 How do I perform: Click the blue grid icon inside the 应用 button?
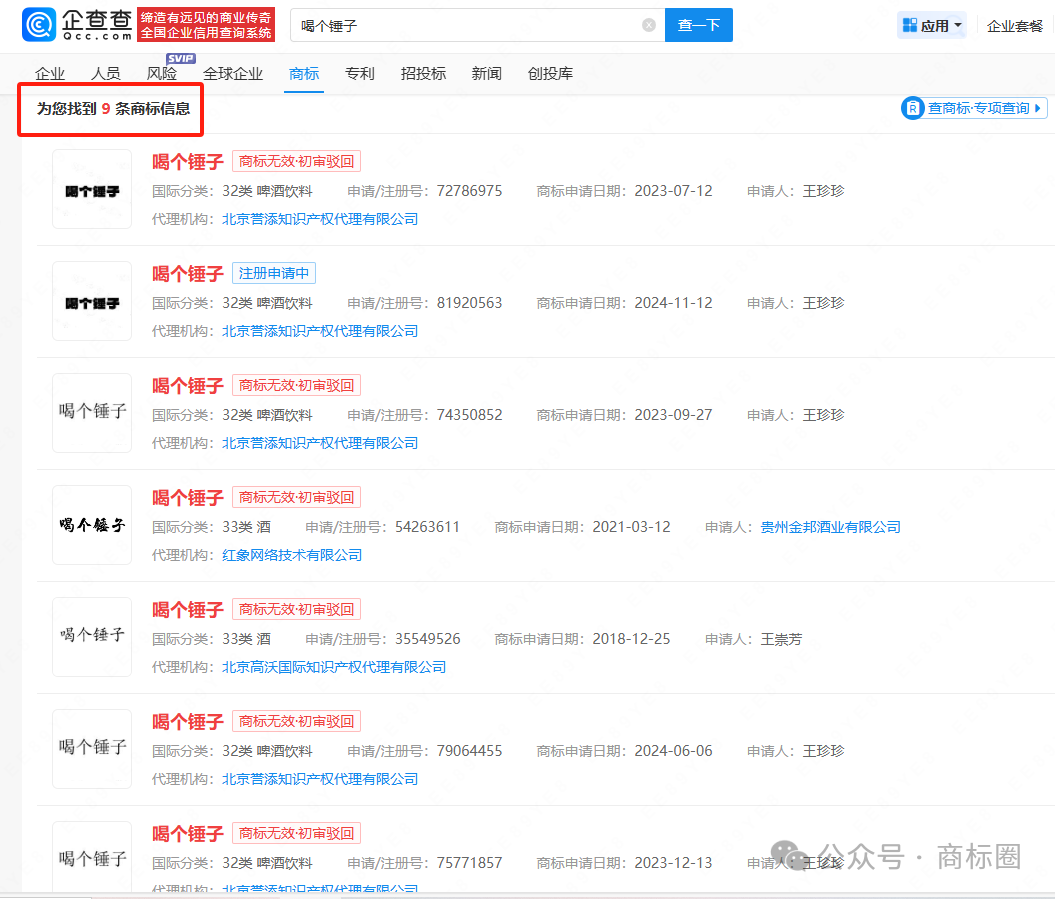(911, 24)
